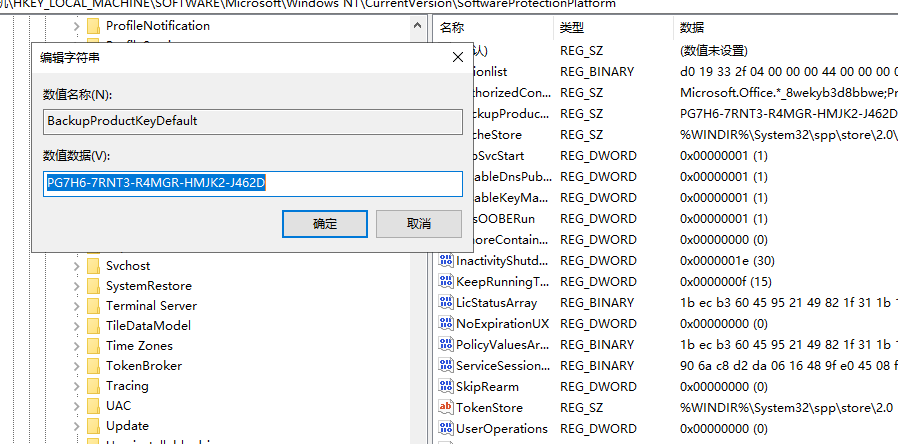Select the SkipRearm value name
Screen dimensions: 898x444
pos(487,387)
